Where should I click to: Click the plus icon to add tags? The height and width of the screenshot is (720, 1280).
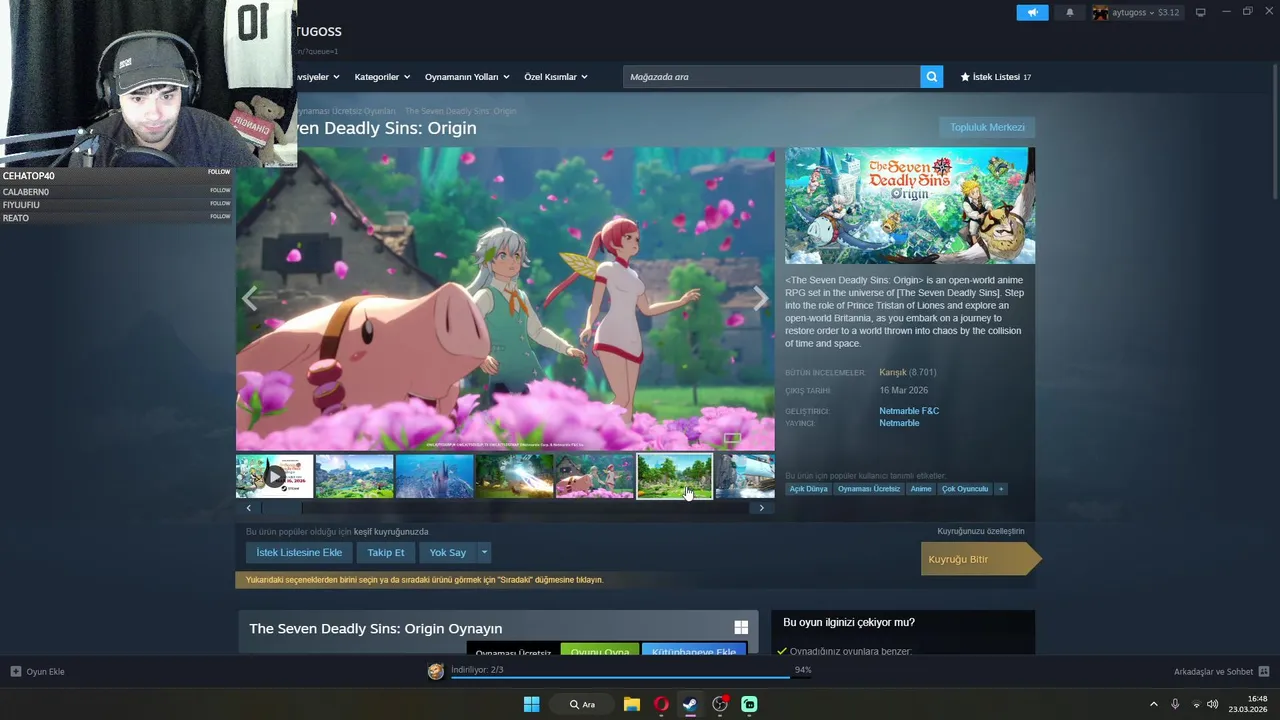pos(1000,489)
